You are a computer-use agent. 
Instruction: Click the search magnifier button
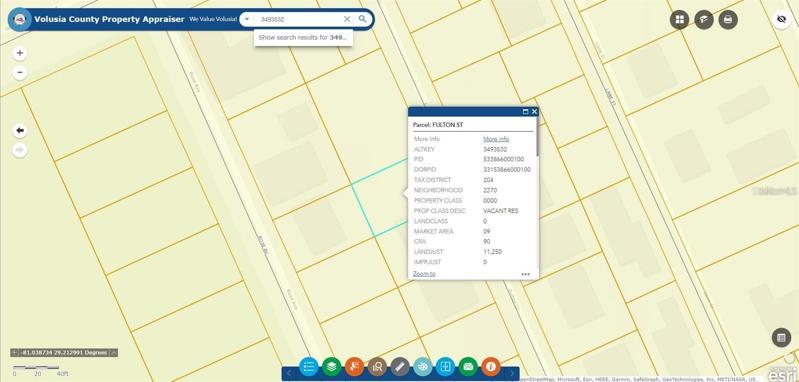point(362,19)
